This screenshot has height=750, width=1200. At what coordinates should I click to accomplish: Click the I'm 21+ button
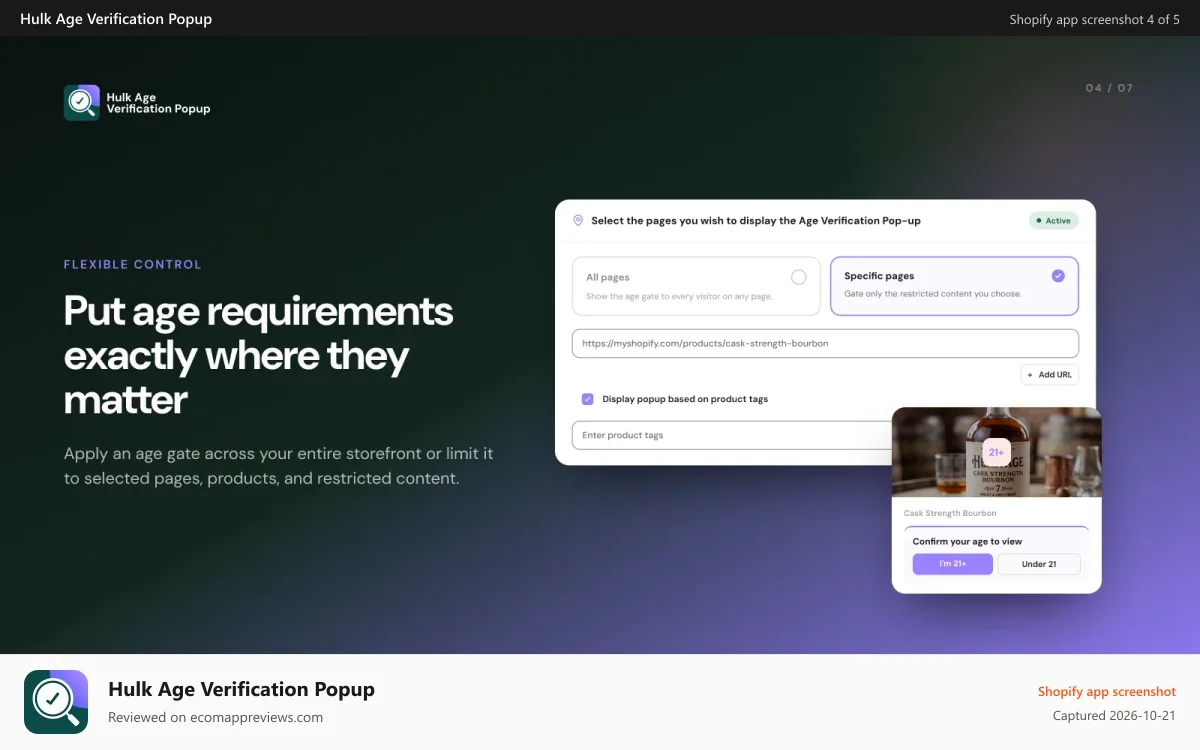pyautogui.click(x=952, y=564)
